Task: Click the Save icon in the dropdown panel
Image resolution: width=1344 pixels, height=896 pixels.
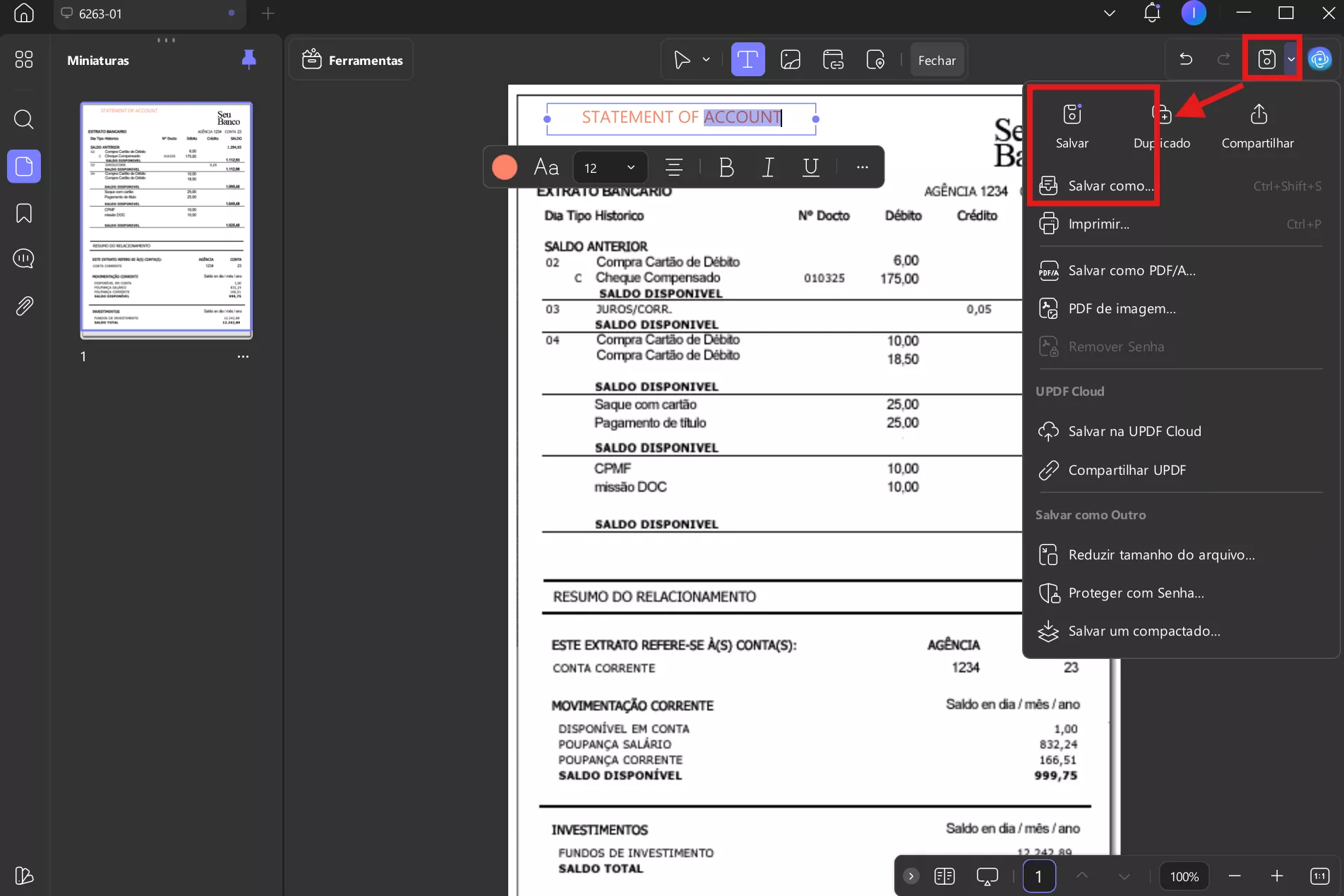Action: (1072, 115)
